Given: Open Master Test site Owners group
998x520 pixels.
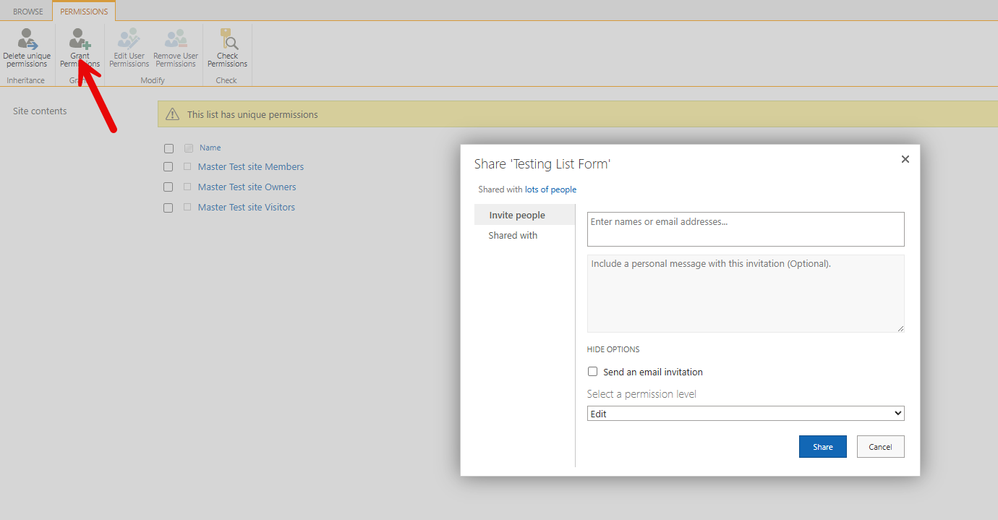Looking at the screenshot, I should pos(247,187).
